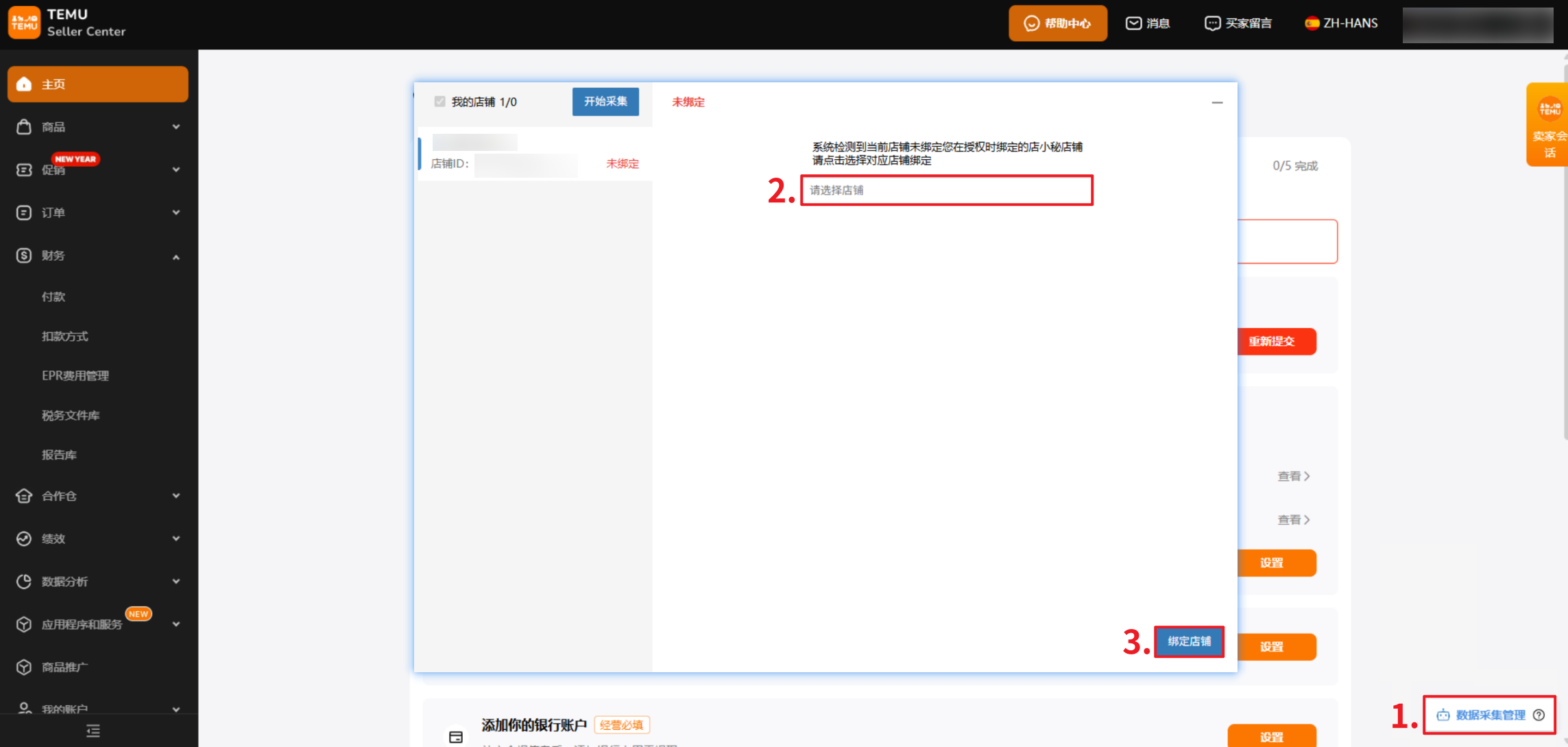Open the 消息 messages envelope icon
The image size is (1568, 747).
1133,23
